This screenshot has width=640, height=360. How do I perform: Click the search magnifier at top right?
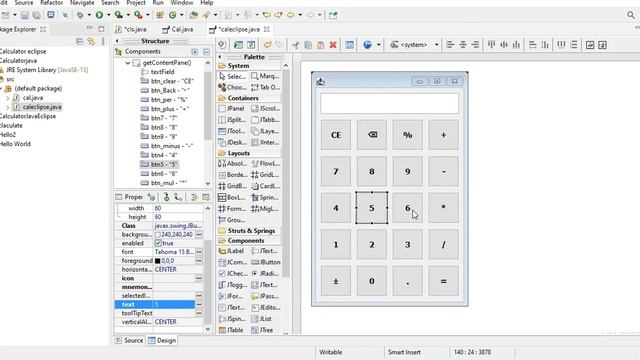click(x=631, y=15)
